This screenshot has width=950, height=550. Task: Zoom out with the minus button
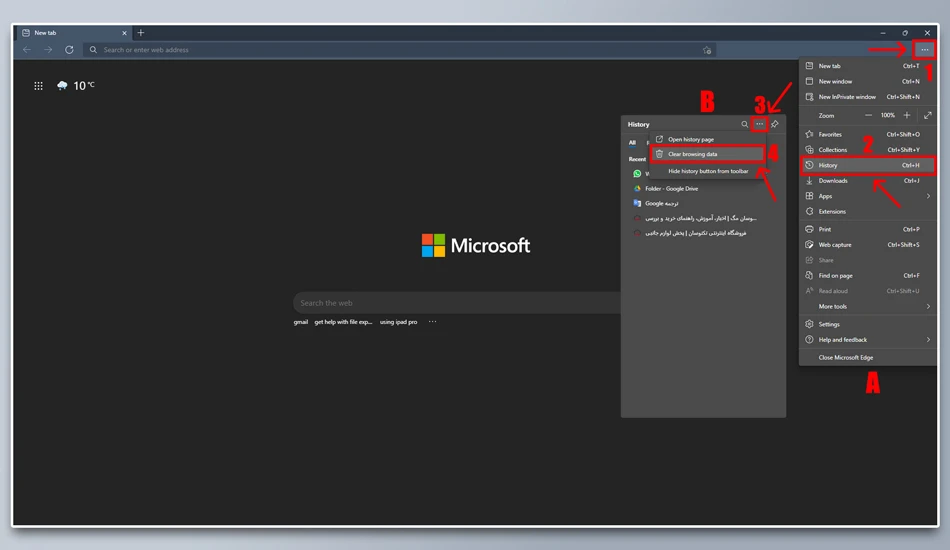click(868, 115)
